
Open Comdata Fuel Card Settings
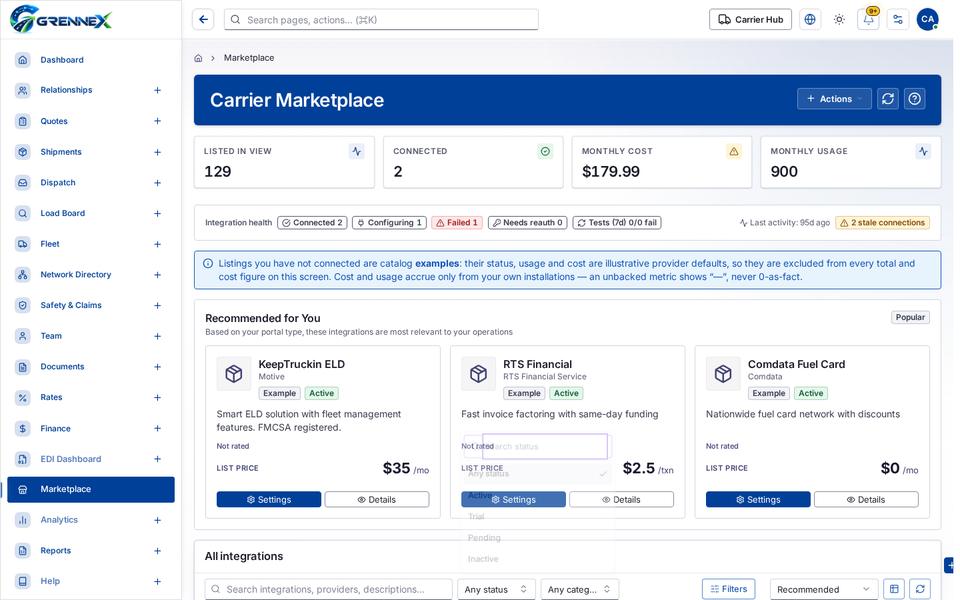pos(758,500)
